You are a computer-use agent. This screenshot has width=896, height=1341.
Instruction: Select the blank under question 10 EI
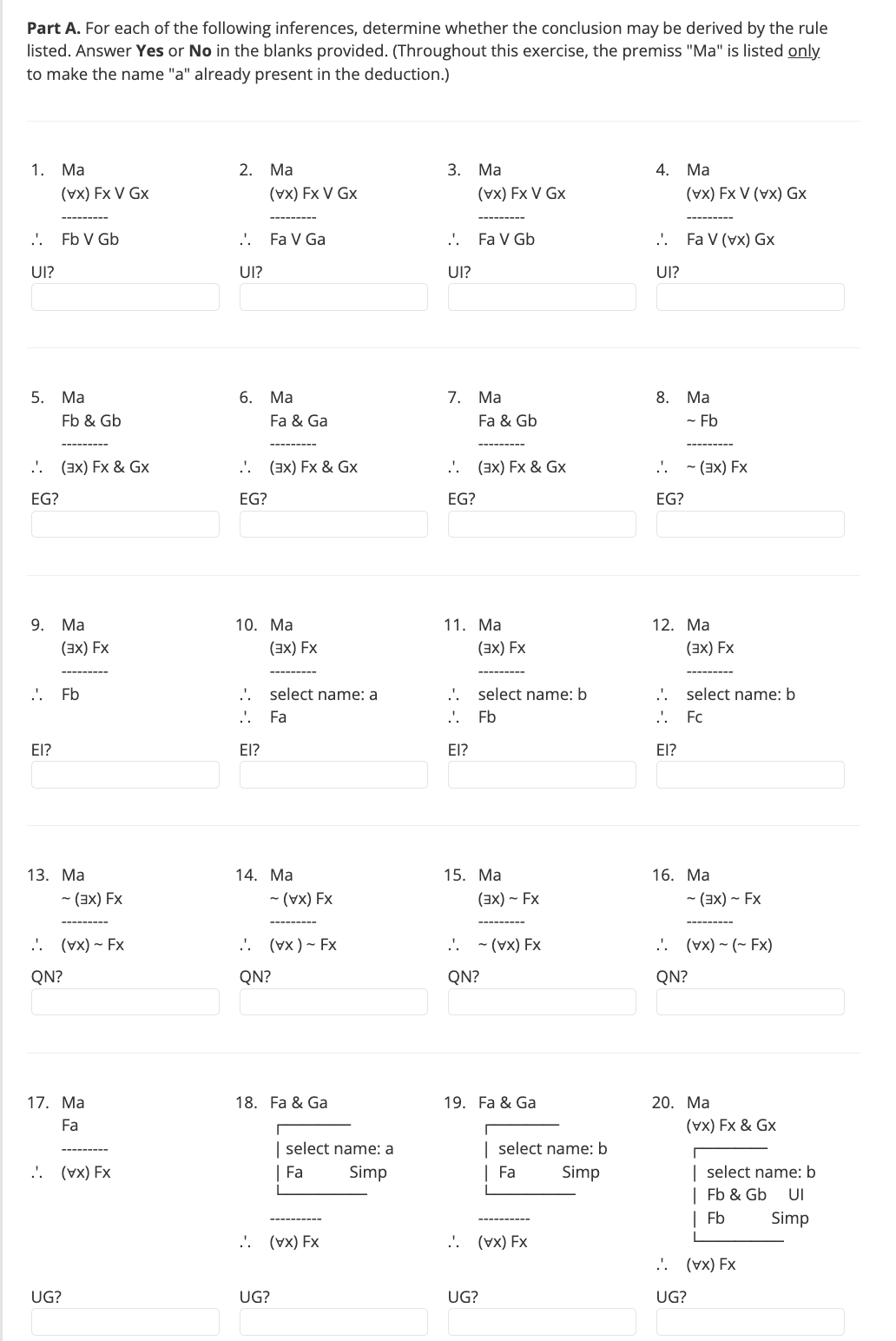333,775
